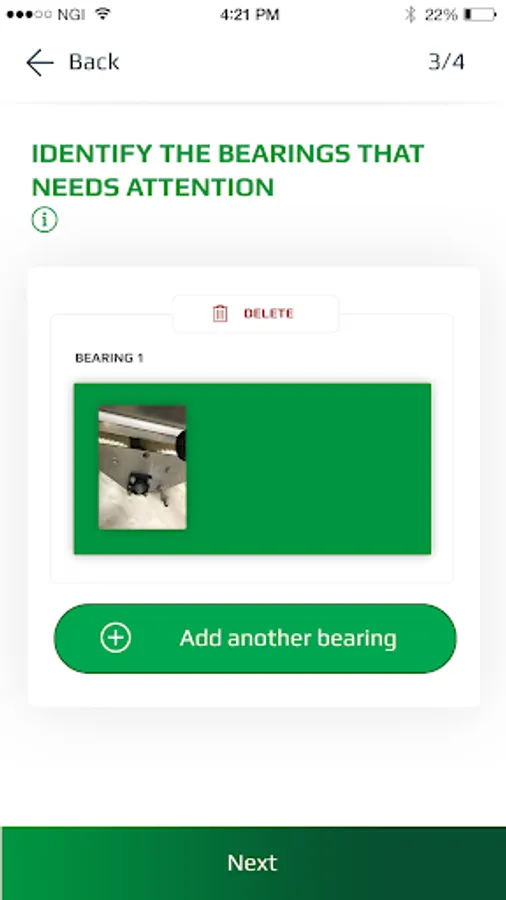Tap the back arrow icon
Image resolution: width=506 pixels, height=900 pixels.
[x=40, y=62]
